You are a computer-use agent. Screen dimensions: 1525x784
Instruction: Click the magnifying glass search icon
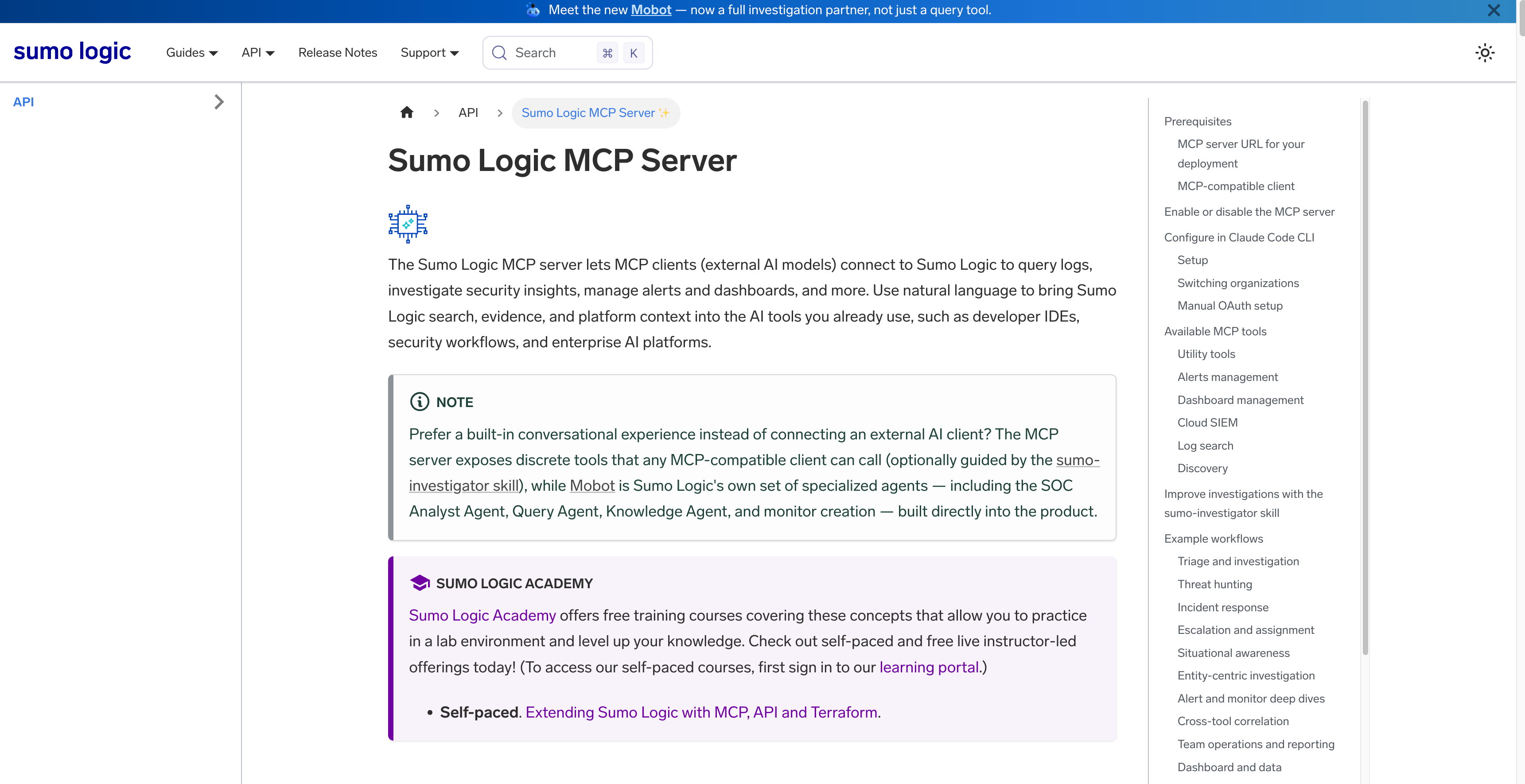[499, 53]
